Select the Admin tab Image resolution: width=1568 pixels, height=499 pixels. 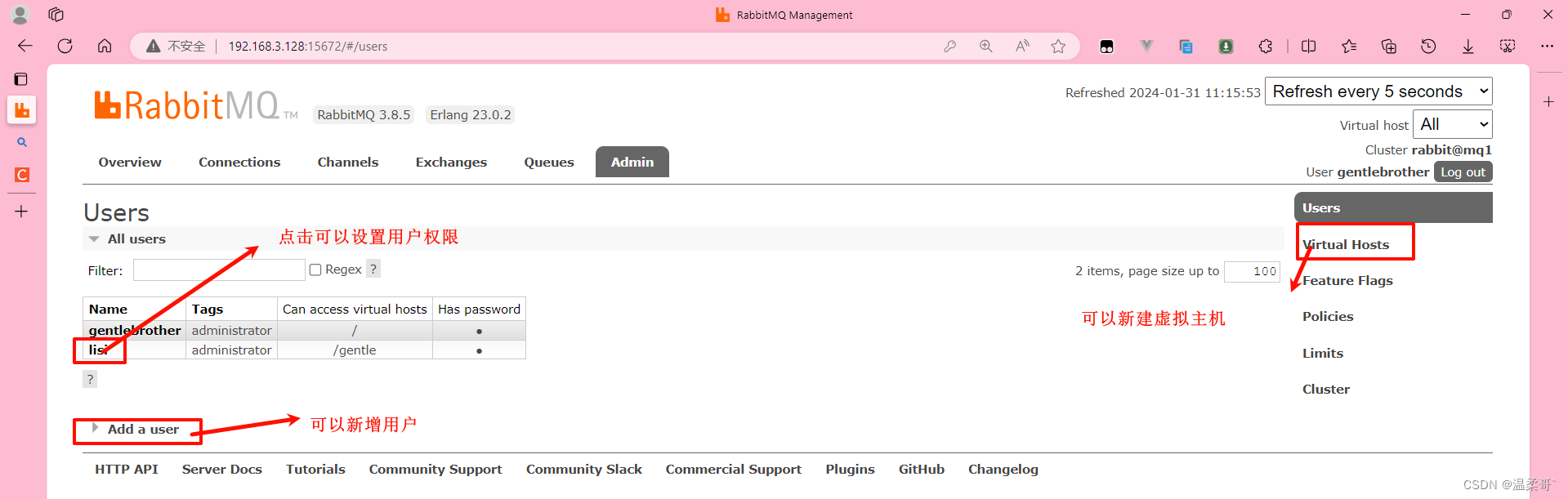pyautogui.click(x=632, y=162)
